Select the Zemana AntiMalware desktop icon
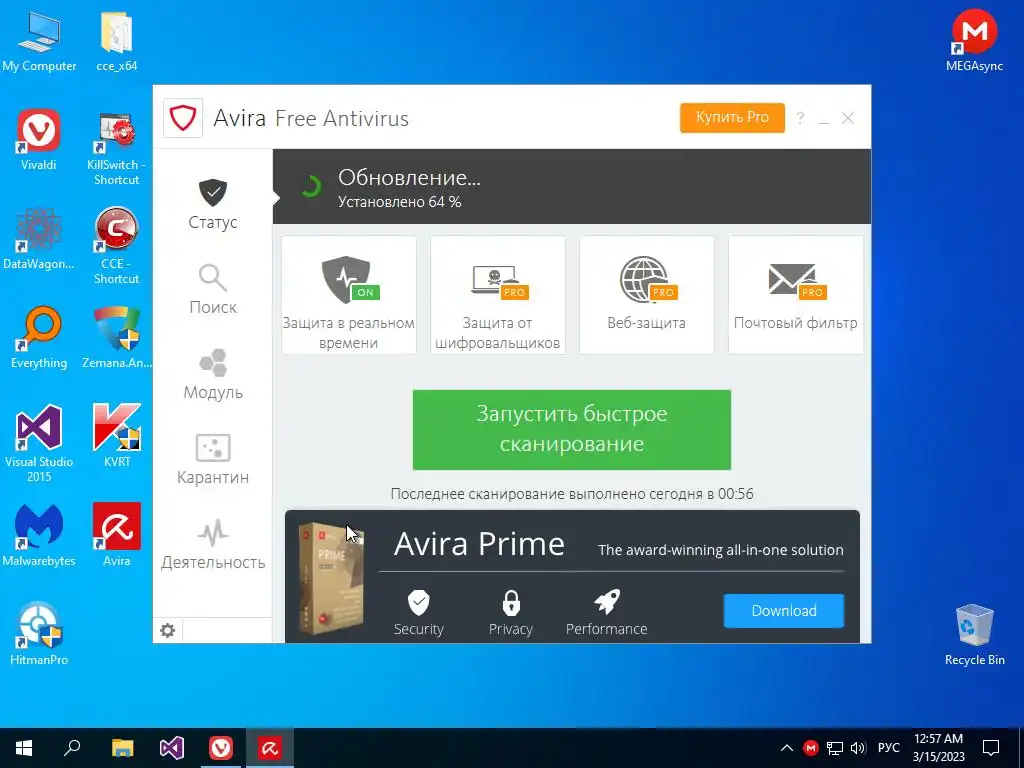The image size is (1024, 768). tap(116, 338)
